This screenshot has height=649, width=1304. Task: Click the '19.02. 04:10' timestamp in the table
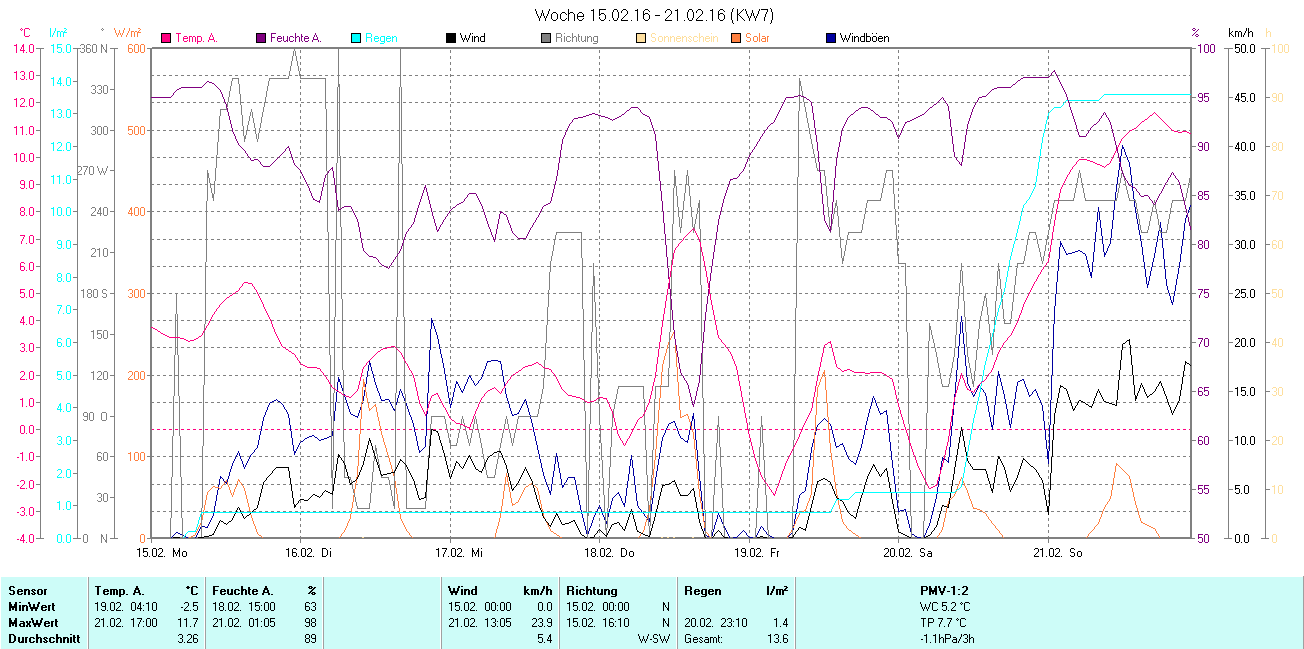click(x=124, y=606)
